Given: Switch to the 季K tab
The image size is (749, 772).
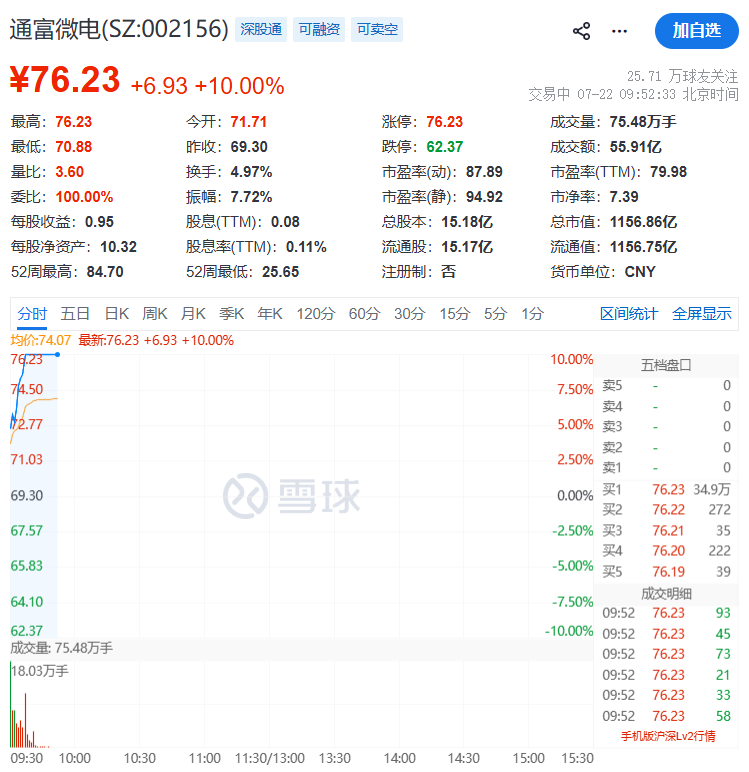Looking at the screenshot, I should (x=231, y=314).
